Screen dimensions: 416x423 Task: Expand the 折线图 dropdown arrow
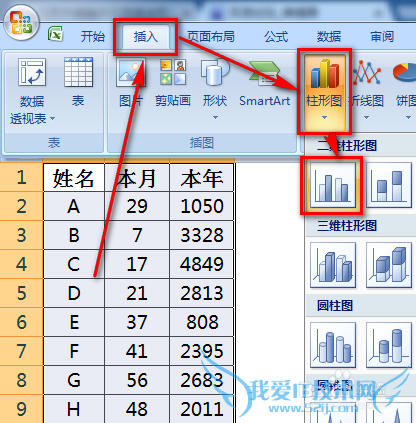pos(366,118)
